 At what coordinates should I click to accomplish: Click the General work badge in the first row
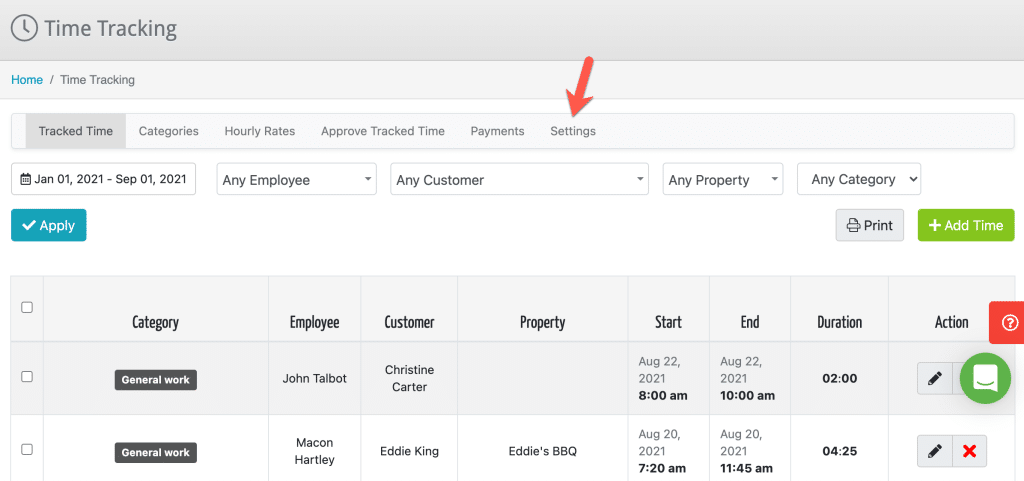click(155, 380)
